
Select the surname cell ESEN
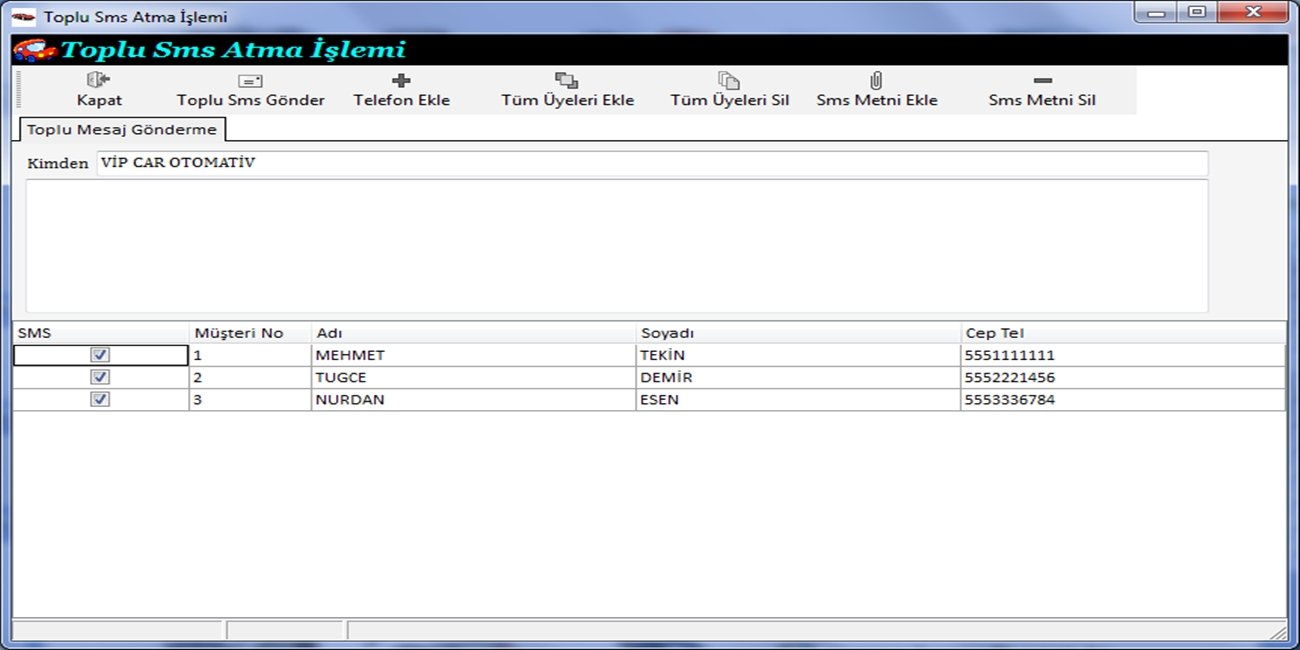pyautogui.click(x=659, y=400)
